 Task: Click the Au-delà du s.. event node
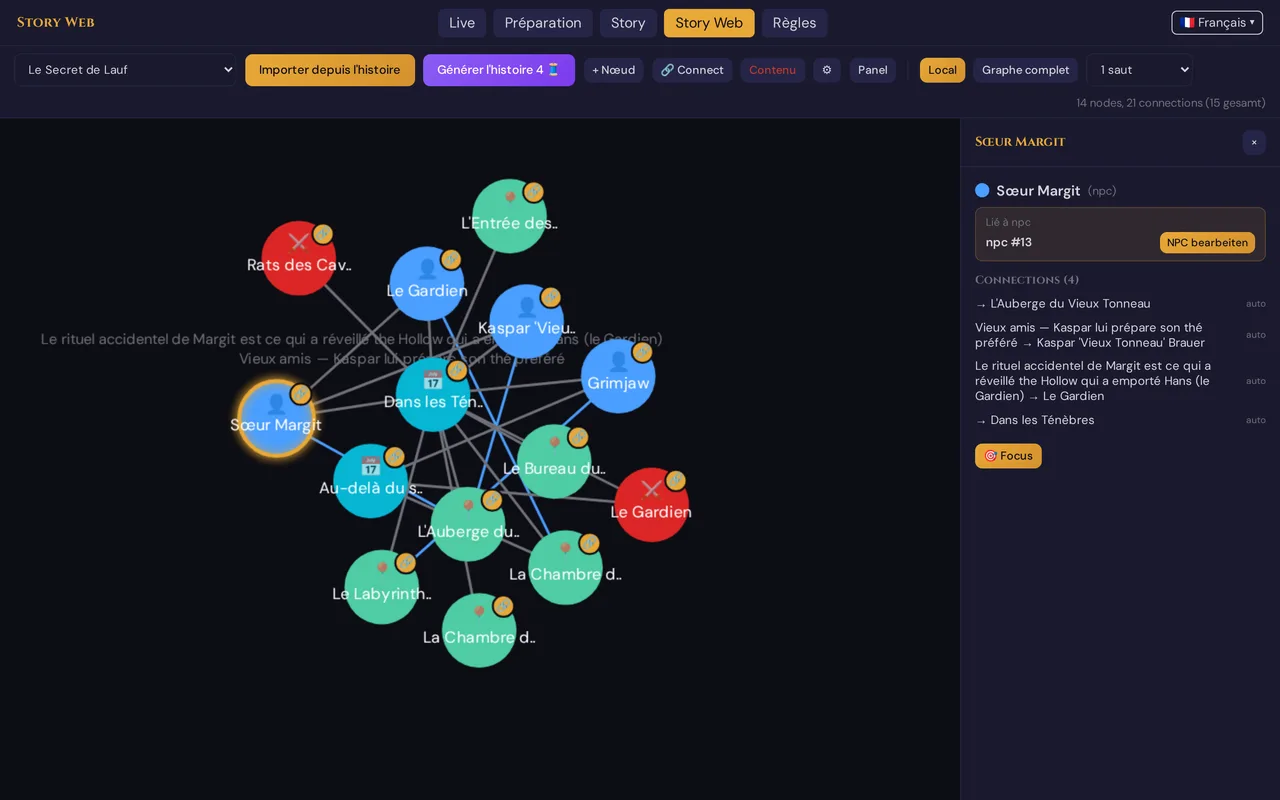point(370,481)
